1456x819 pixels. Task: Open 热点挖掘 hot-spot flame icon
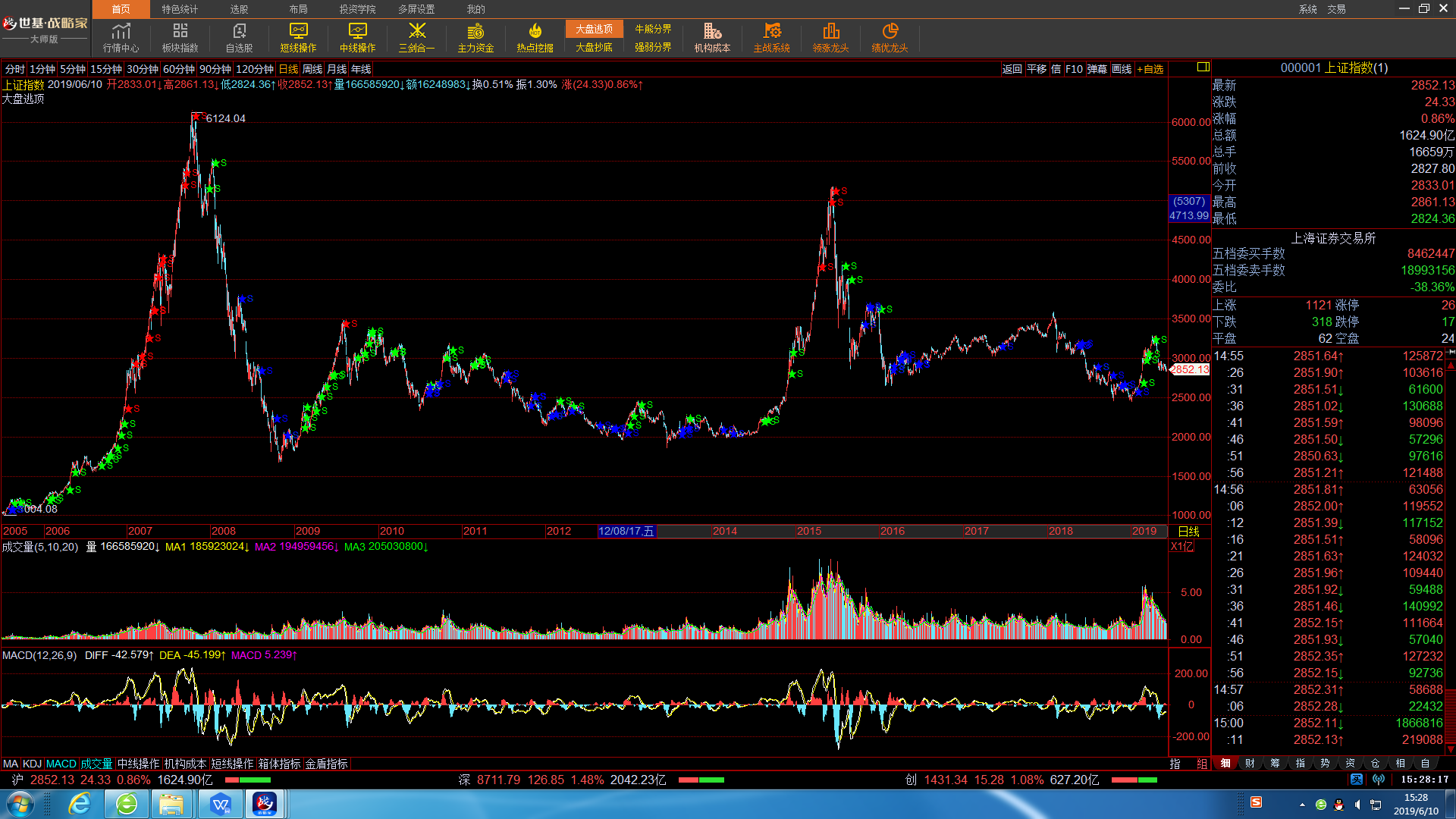point(535,37)
